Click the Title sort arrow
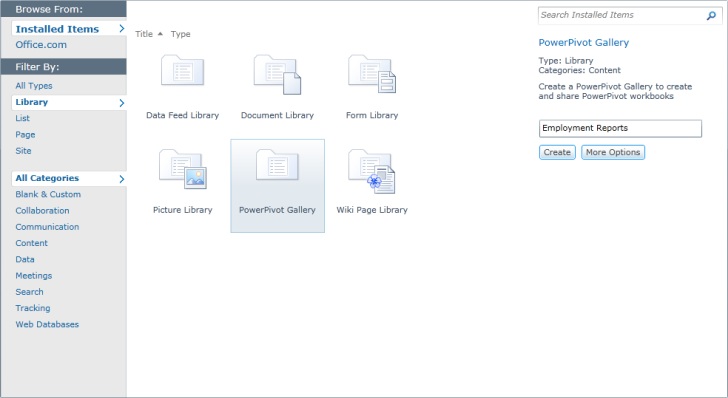 pyautogui.click(x=160, y=34)
